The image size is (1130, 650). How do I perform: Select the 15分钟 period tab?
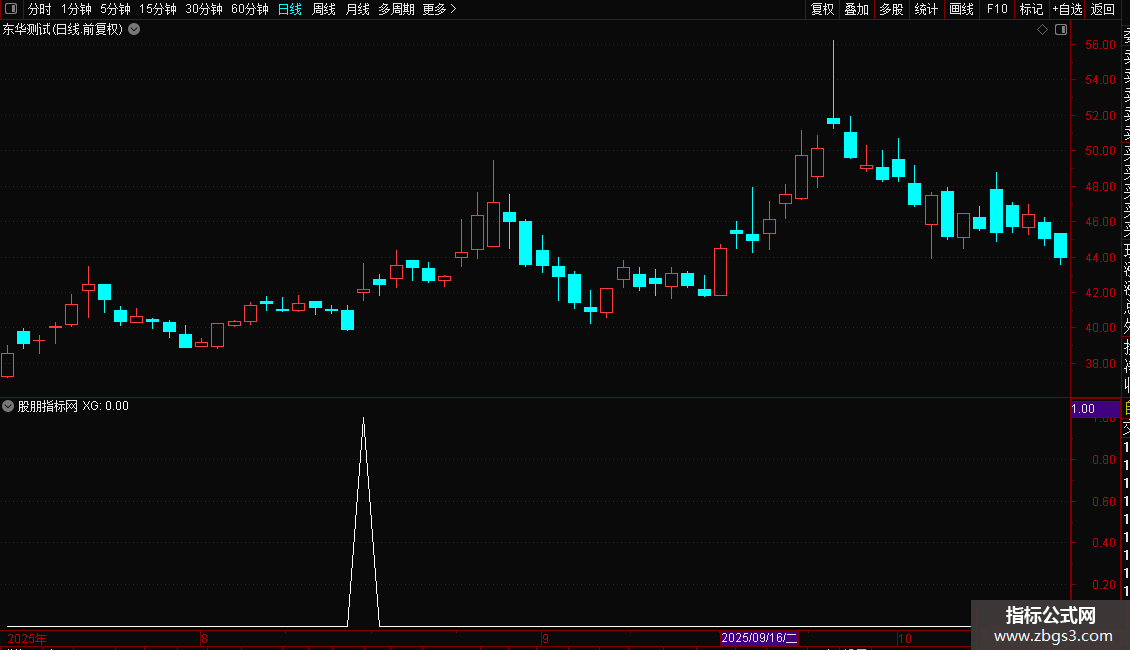[x=158, y=9]
